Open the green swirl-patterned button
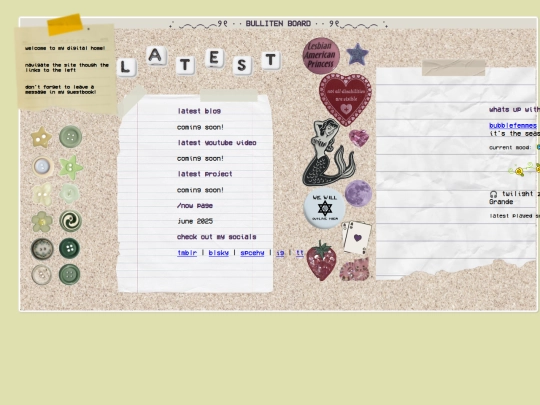Screen dimensions: 540x405 point(70,221)
